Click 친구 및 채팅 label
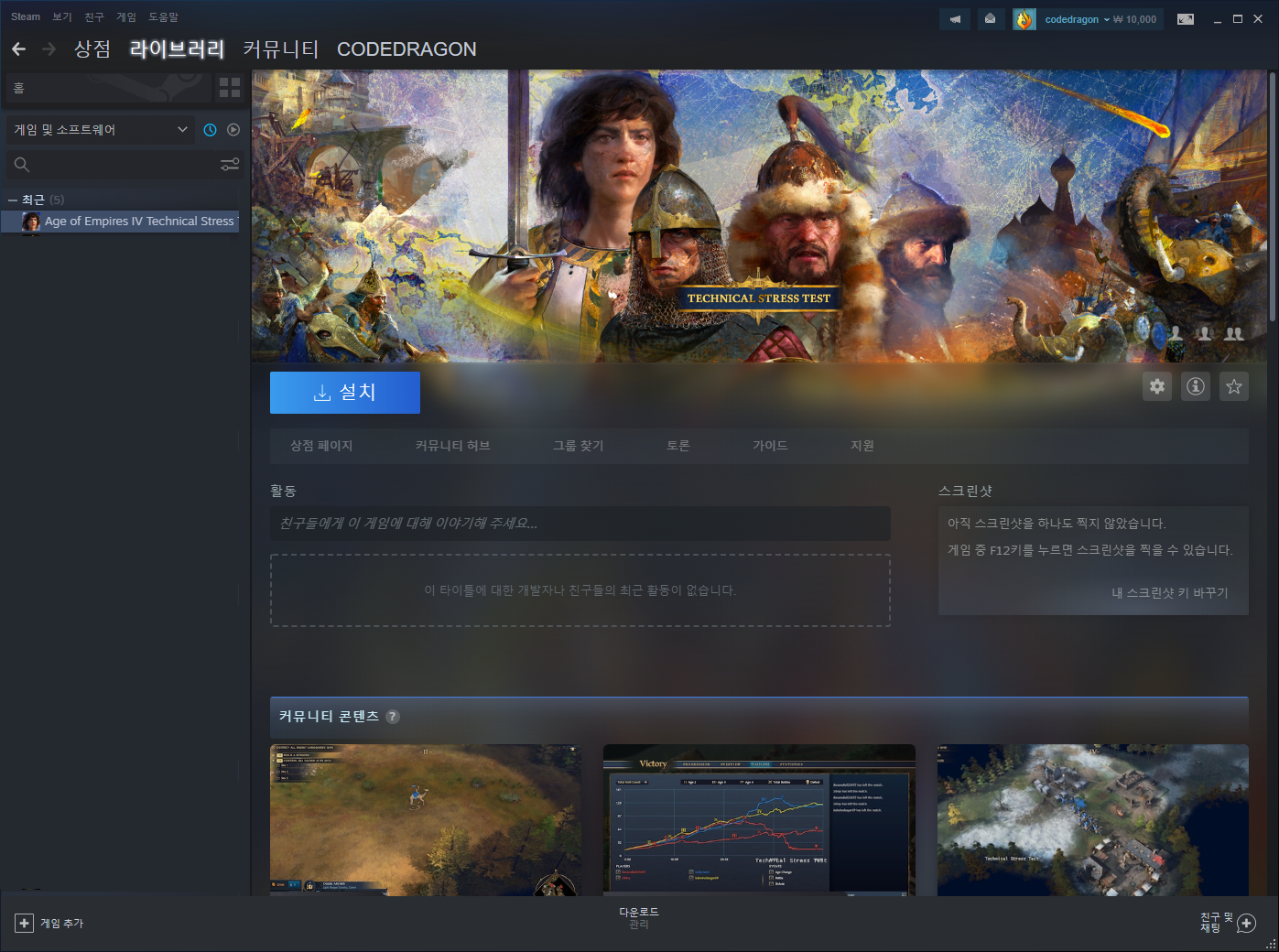1279x952 pixels. (1217, 923)
